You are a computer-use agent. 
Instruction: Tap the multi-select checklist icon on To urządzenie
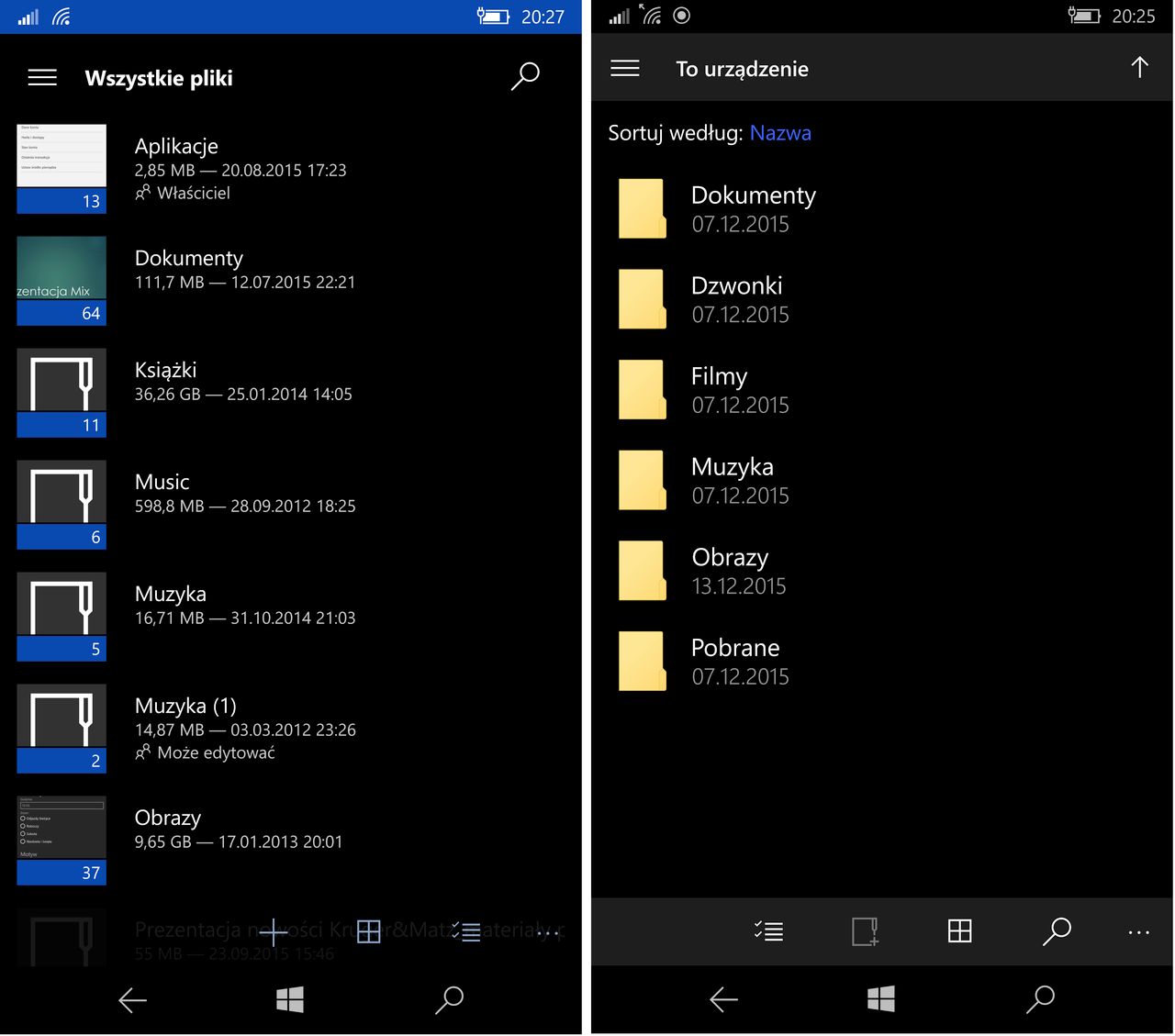768,931
